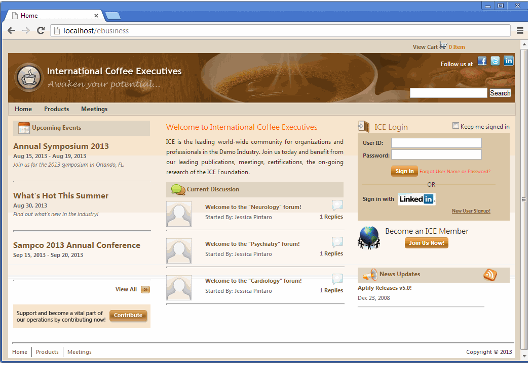This screenshot has width=528, height=365.
Task: Click the Neurology forum reply bubble icon
Action: click(x=337, y=205)
